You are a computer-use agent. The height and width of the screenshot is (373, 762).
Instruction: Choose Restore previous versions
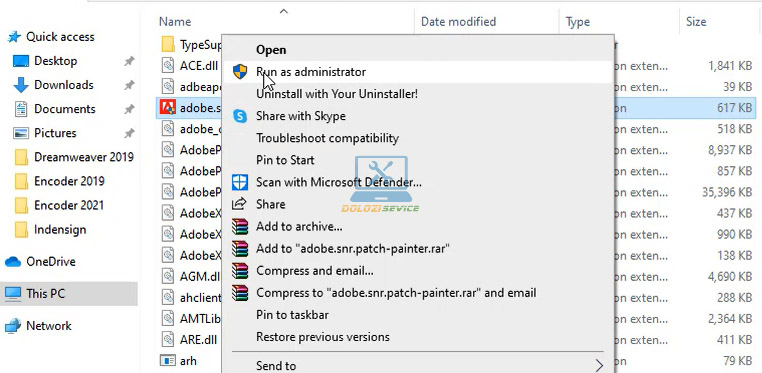pos(418,337)
